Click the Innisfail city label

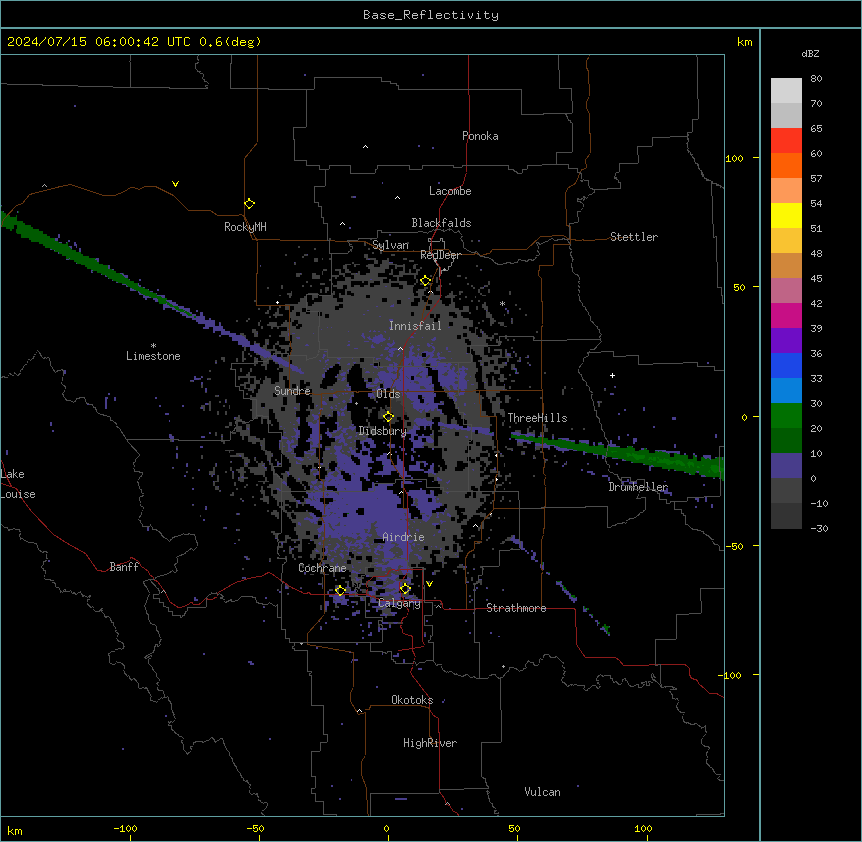[x=415, y=326]
